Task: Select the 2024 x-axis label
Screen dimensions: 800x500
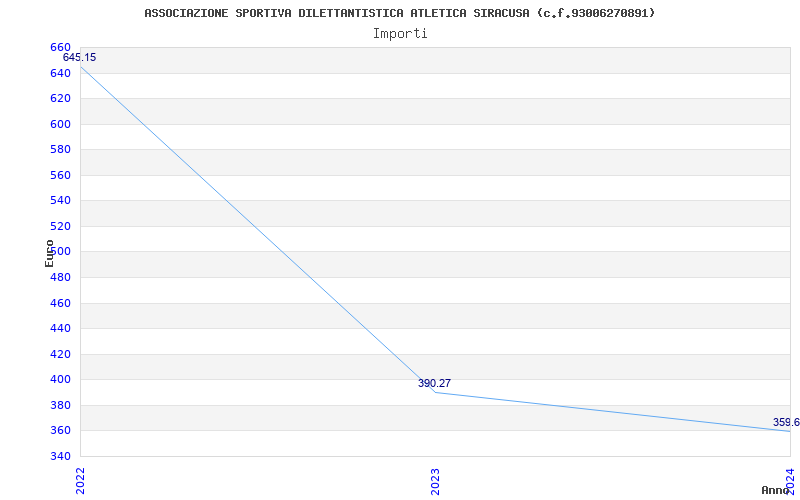Action: (790, 481)
